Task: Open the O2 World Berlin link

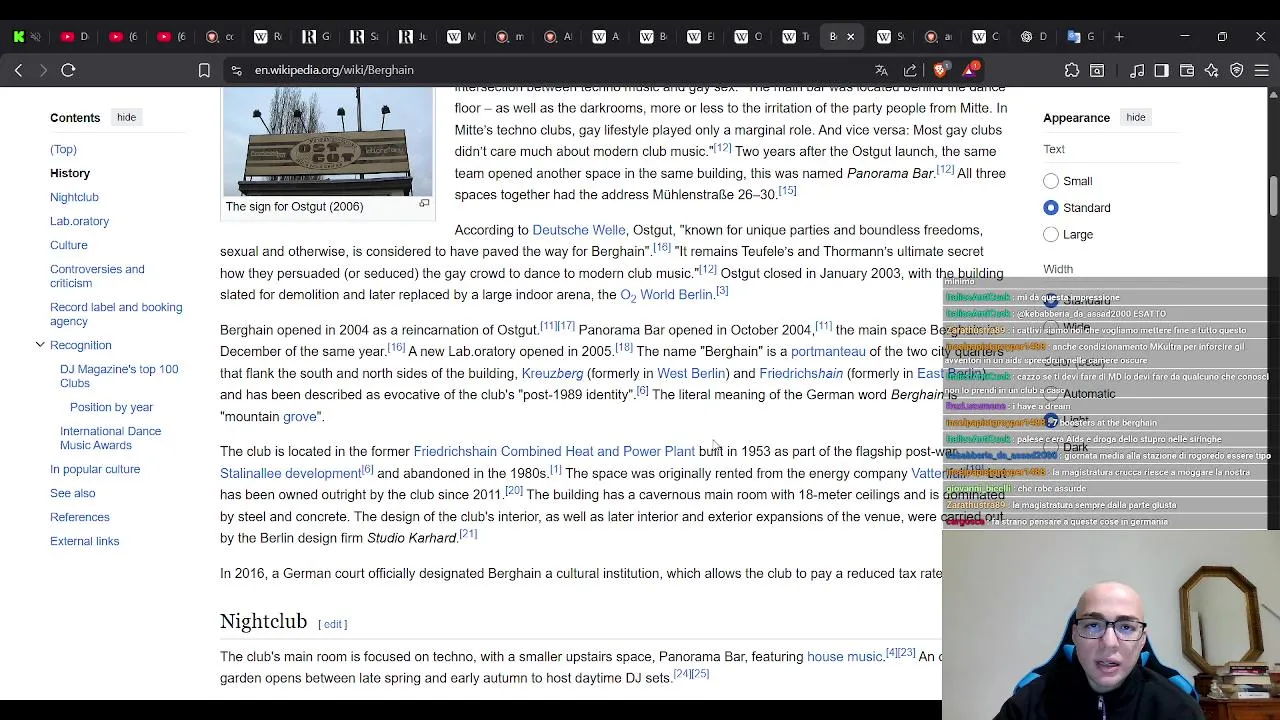Action: [666, 295]
